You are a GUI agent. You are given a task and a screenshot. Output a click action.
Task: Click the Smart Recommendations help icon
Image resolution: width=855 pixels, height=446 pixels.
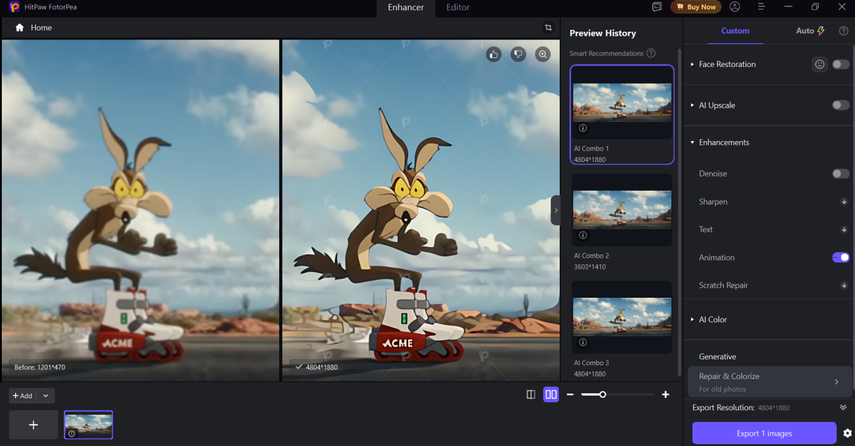tap(651, 53)
